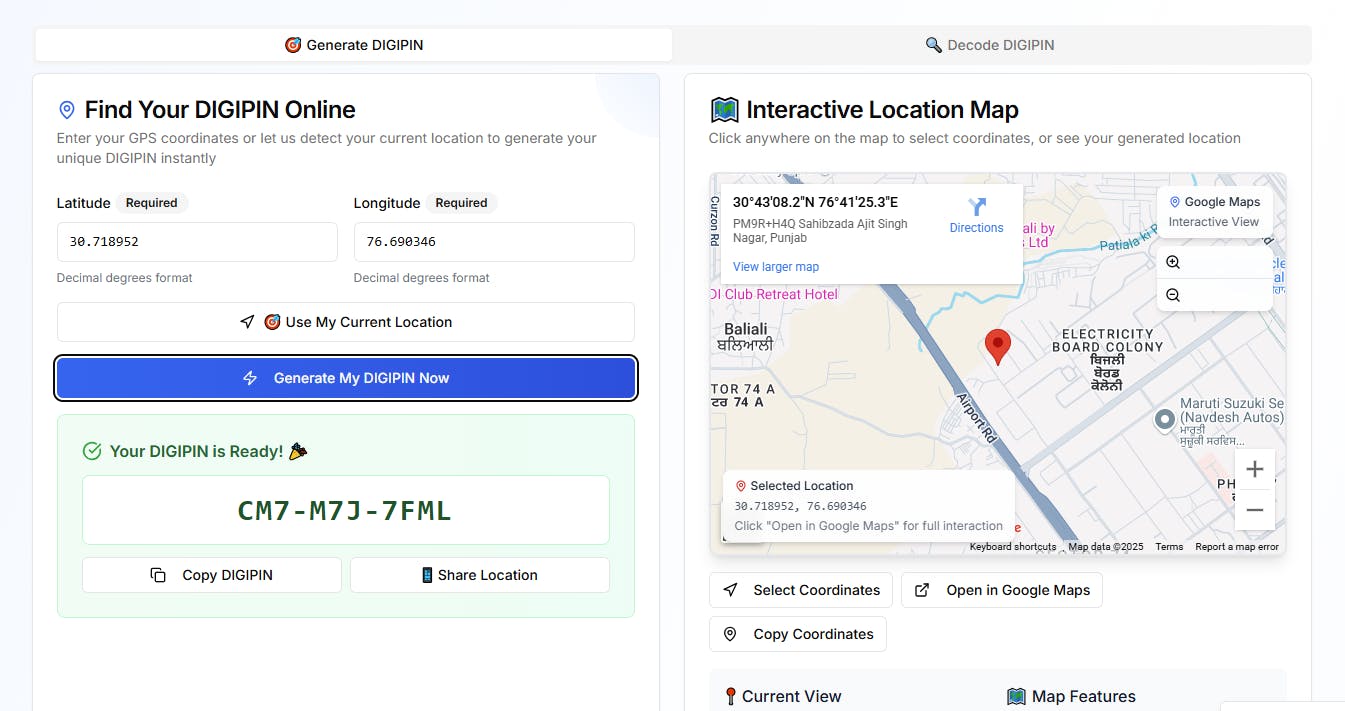Click Report a map error link
1345x711 pixels.
[x=1237, y=547]
